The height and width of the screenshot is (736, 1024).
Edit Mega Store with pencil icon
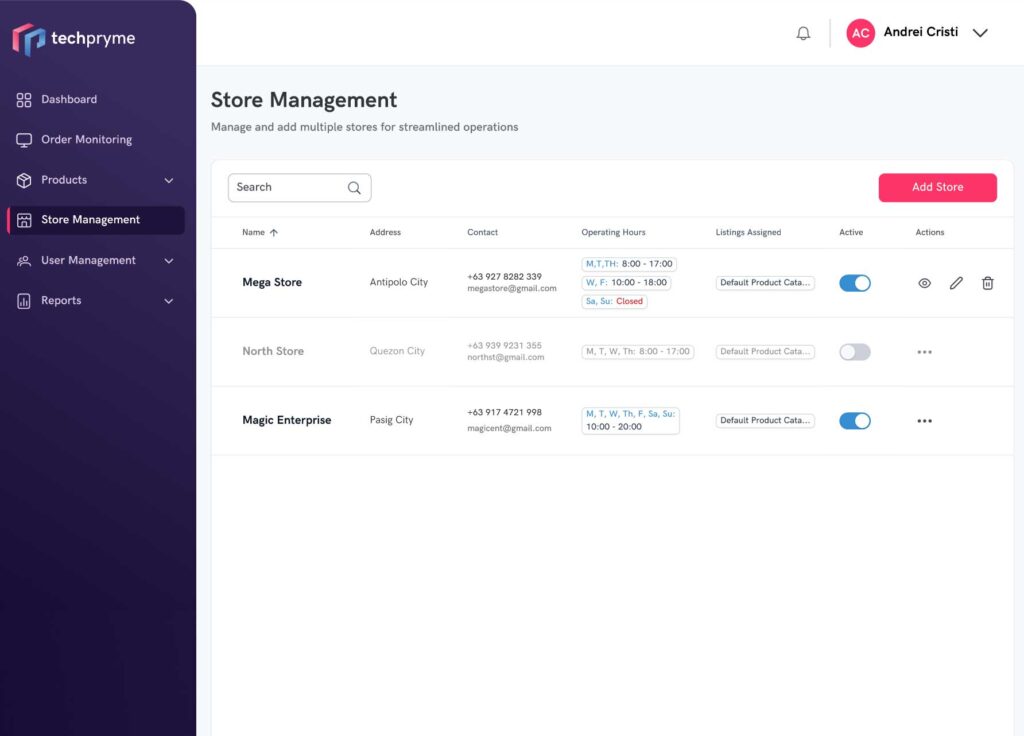956,283
